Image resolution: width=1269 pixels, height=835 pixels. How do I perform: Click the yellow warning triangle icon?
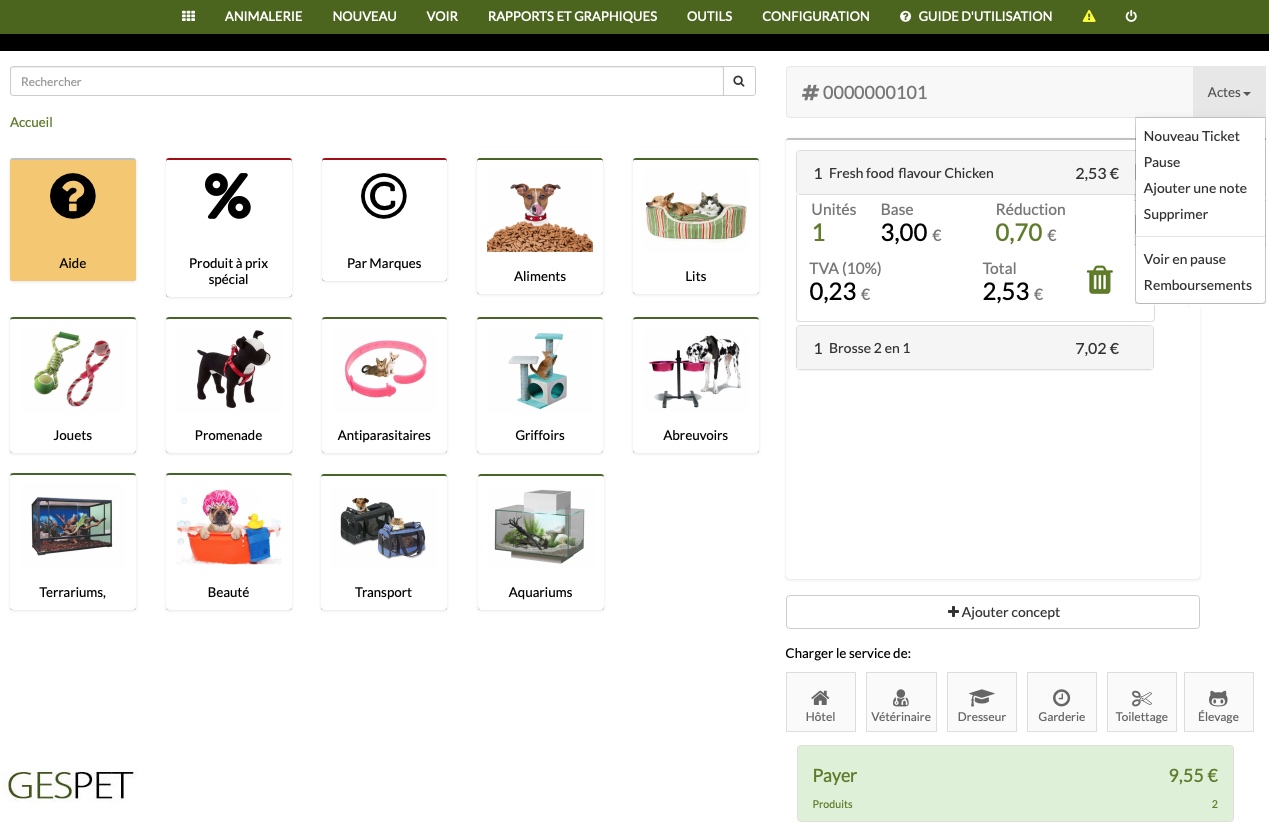pyautogui.click(x=1089, y=17)
